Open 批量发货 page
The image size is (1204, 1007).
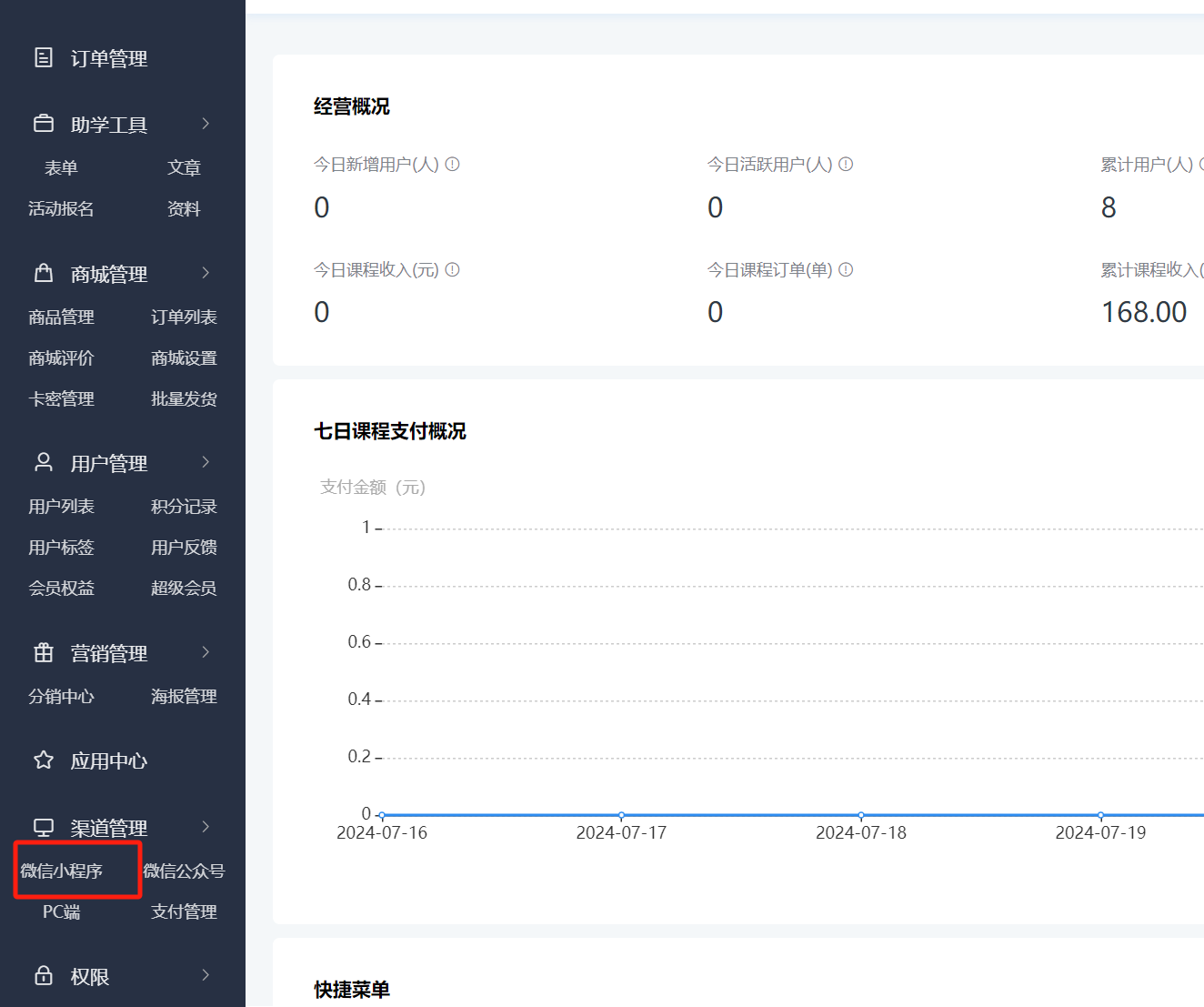[184, 399]
